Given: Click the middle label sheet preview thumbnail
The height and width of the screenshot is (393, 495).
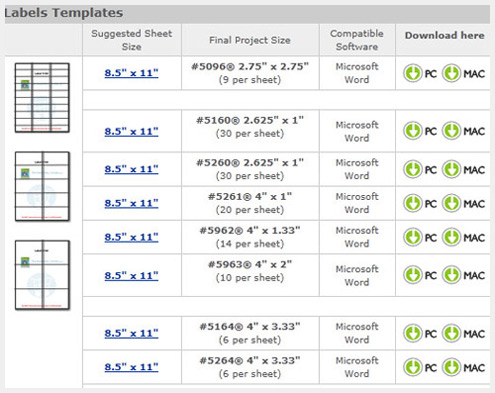Looking at the screenshot, I should tap(42, 186).
